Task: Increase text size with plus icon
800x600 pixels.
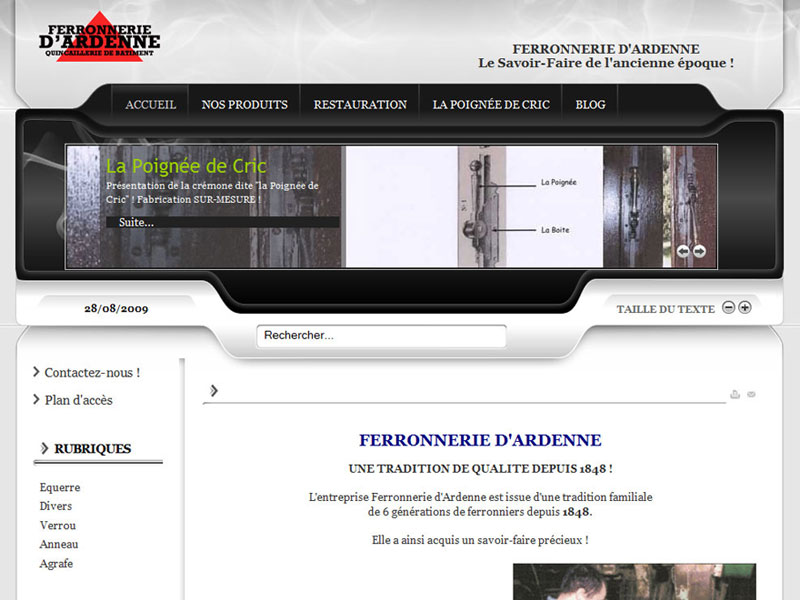Action: pyautogui.click(x=745, y=308)
